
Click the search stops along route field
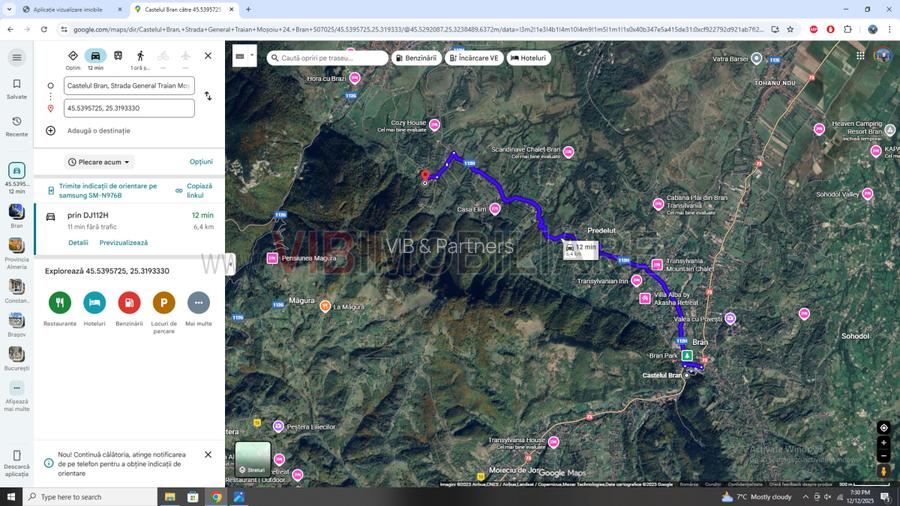click(328, 58)
